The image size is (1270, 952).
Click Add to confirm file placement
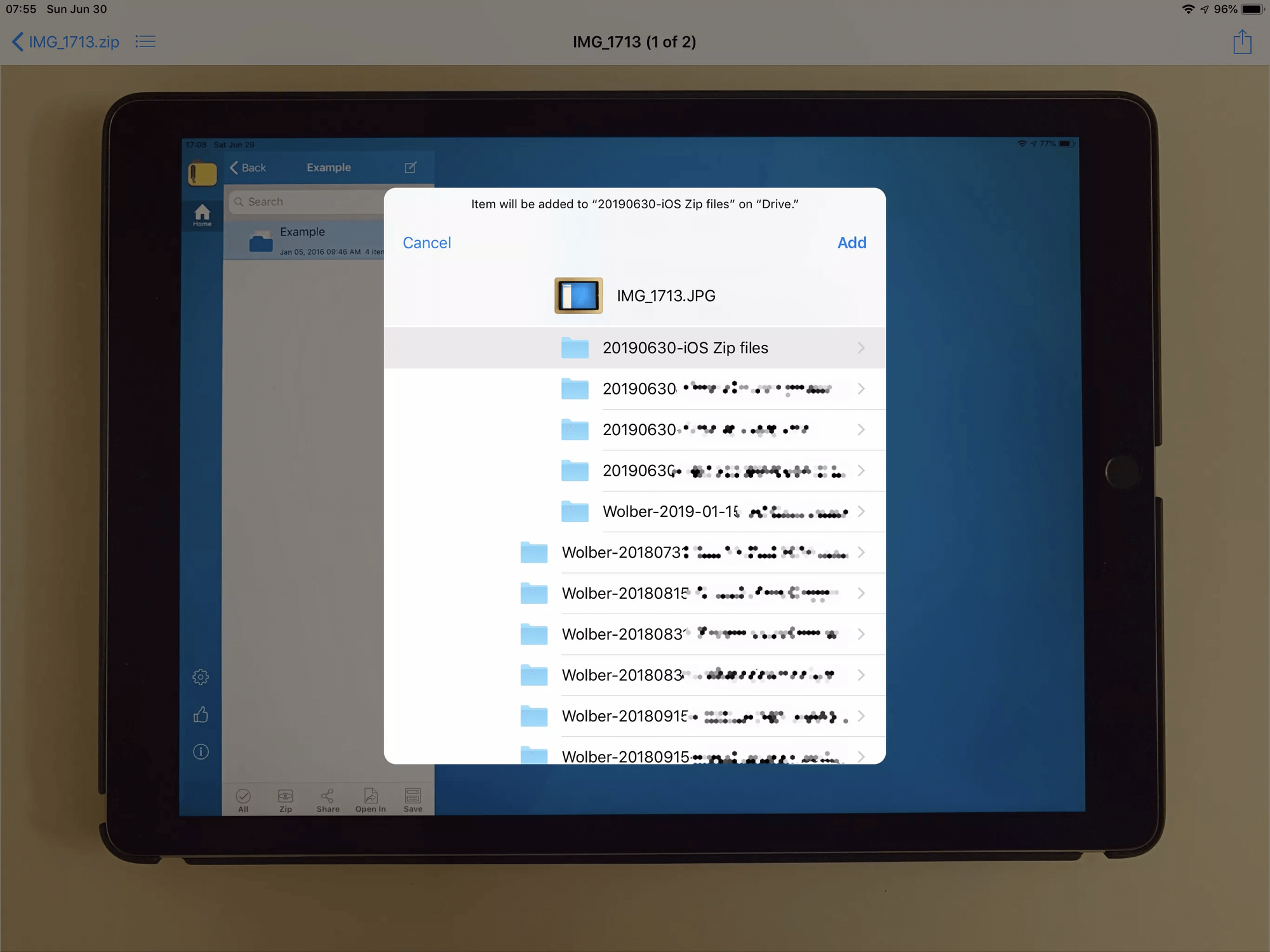click(852, 242)
